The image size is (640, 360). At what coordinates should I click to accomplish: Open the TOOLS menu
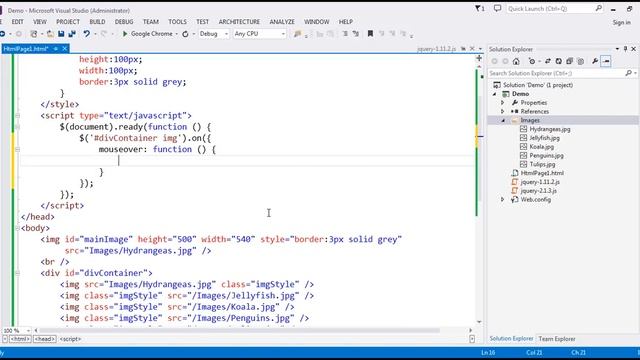177,22
